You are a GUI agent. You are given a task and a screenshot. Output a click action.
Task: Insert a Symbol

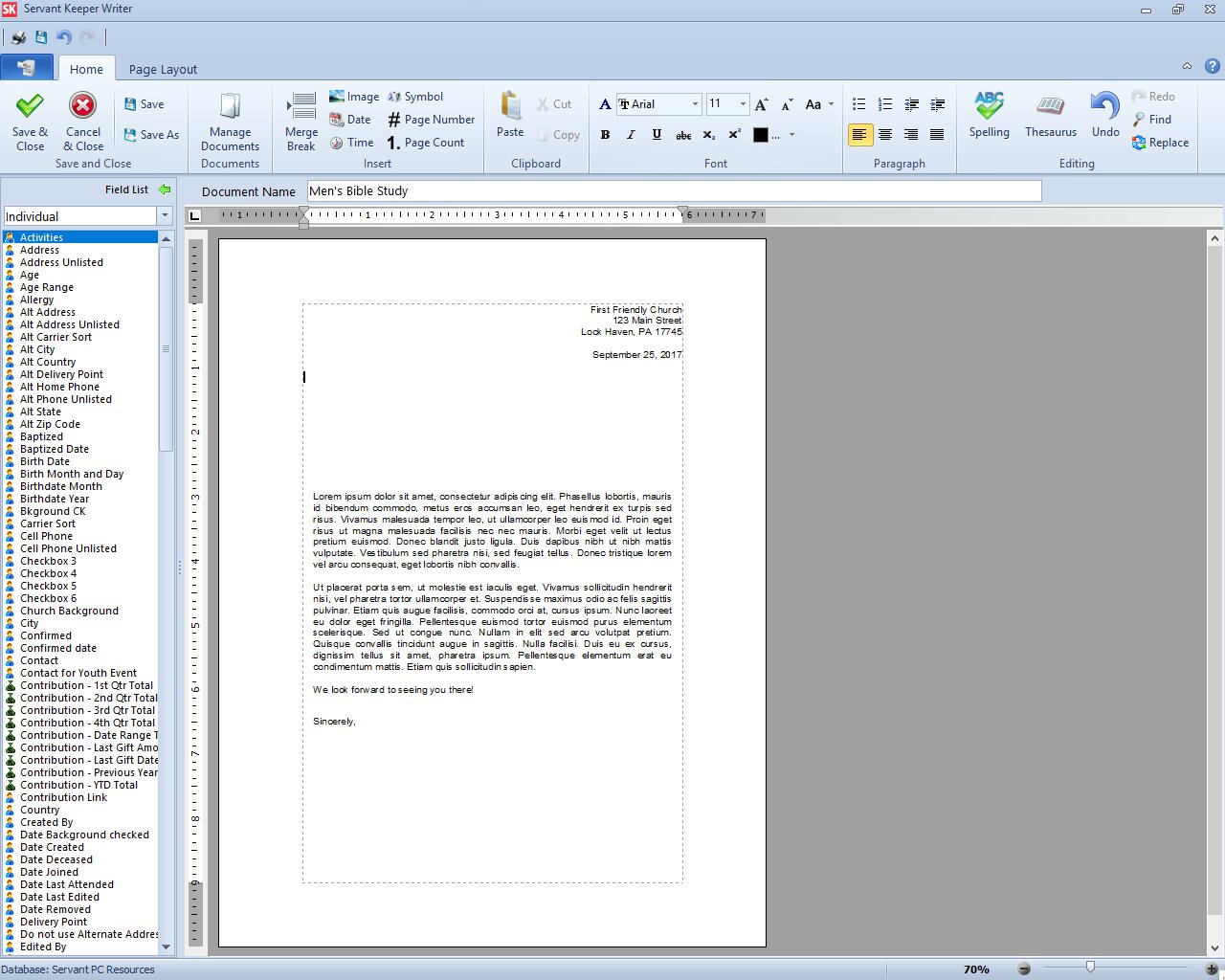pos(415,96)
